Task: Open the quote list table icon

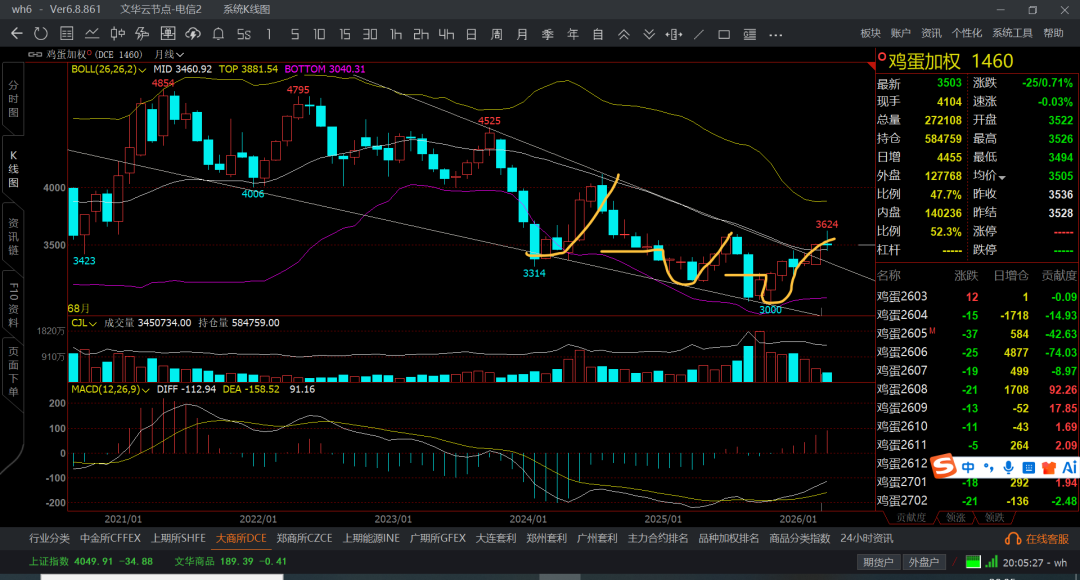Action: click(x=66, y=34)
